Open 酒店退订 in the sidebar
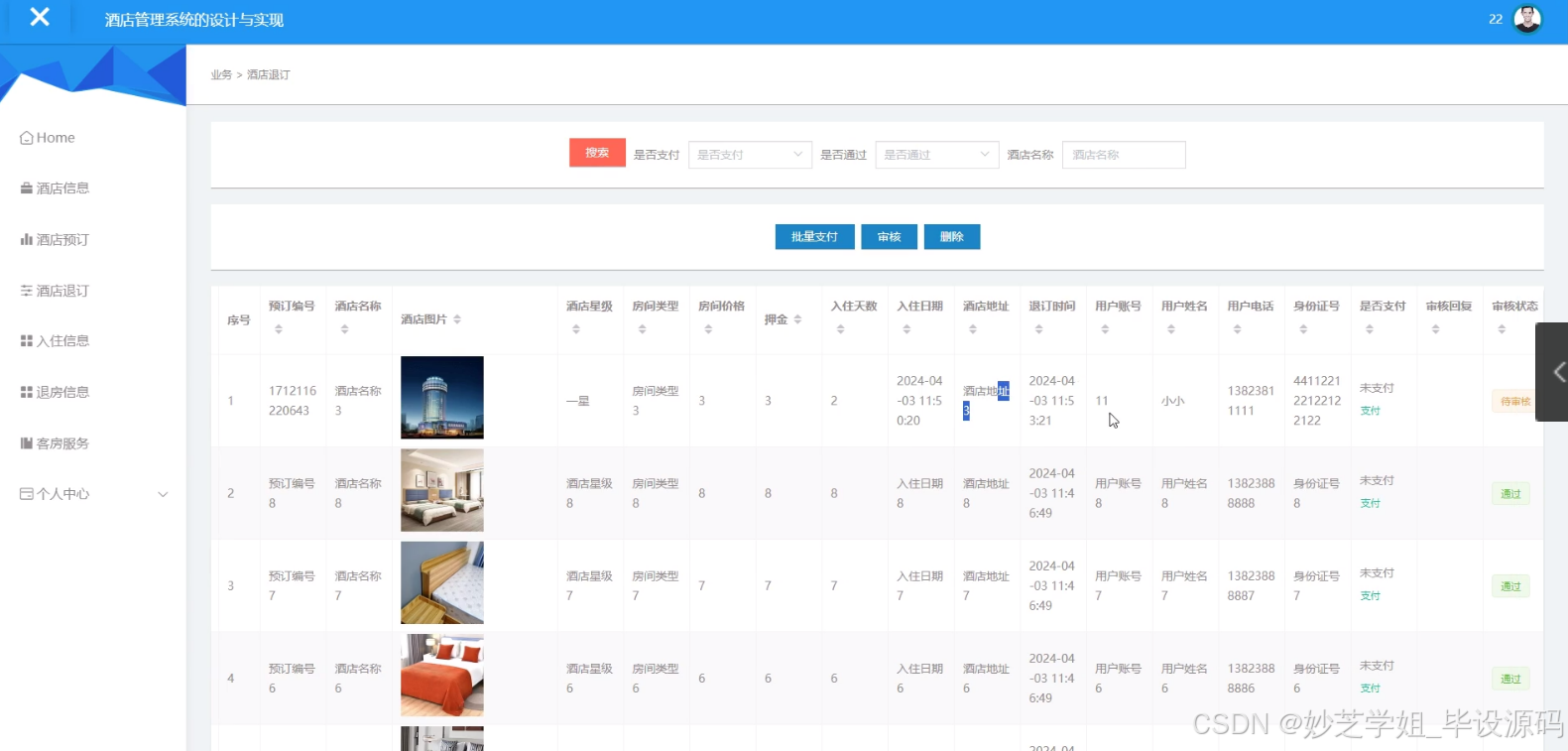The height and width of the screenshot is (751, 1568). pos(55,291)
